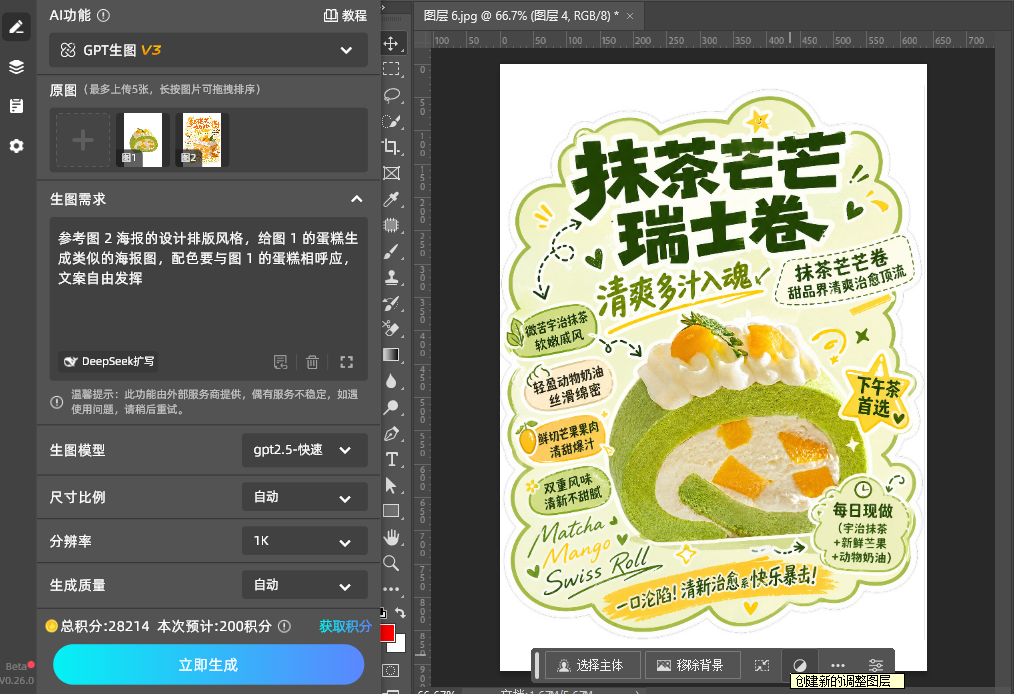Click the panel collapse arrow above the toolbar
The height and width of the screenshot is (694, 1014).
click(x=383, y=7)
